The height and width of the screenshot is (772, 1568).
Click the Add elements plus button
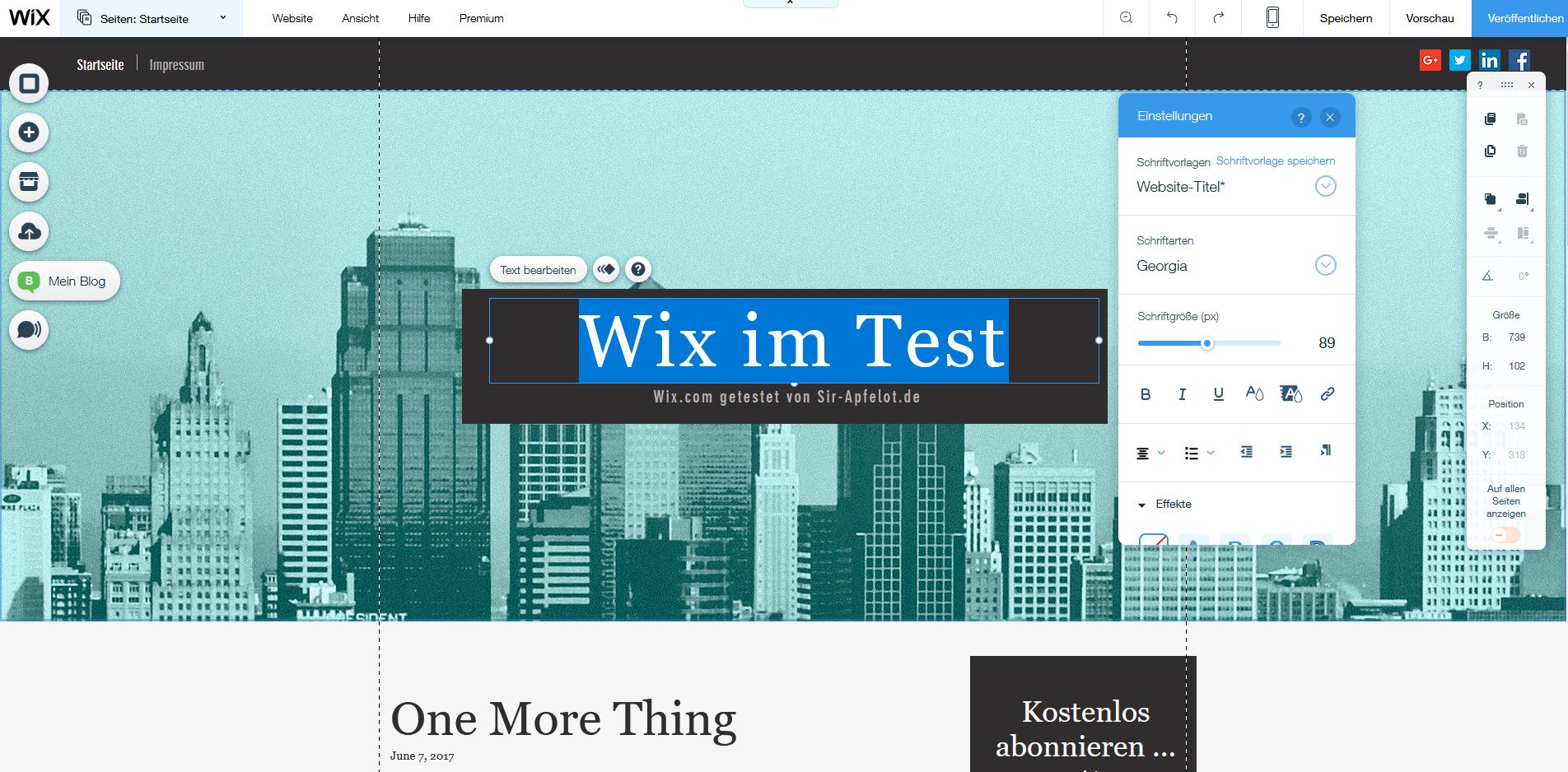(x=29, y=133)
